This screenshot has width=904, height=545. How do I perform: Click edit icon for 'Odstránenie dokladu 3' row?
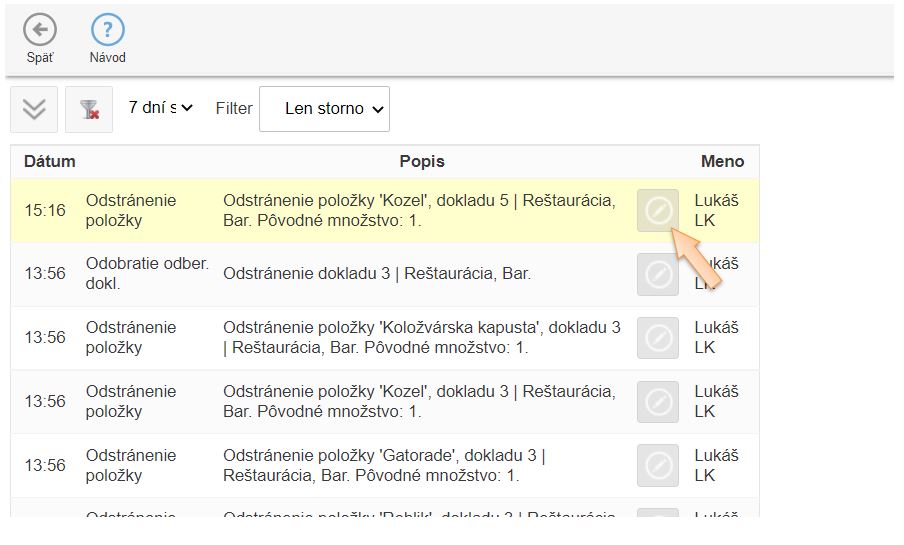pyautogui.click(x=658, y=274)
